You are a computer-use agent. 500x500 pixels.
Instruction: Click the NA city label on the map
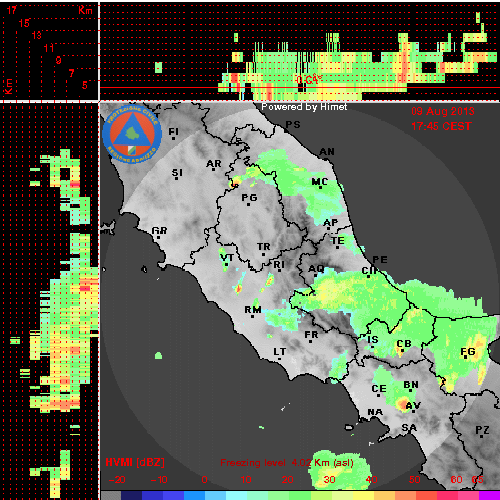(x=375, y=413)
